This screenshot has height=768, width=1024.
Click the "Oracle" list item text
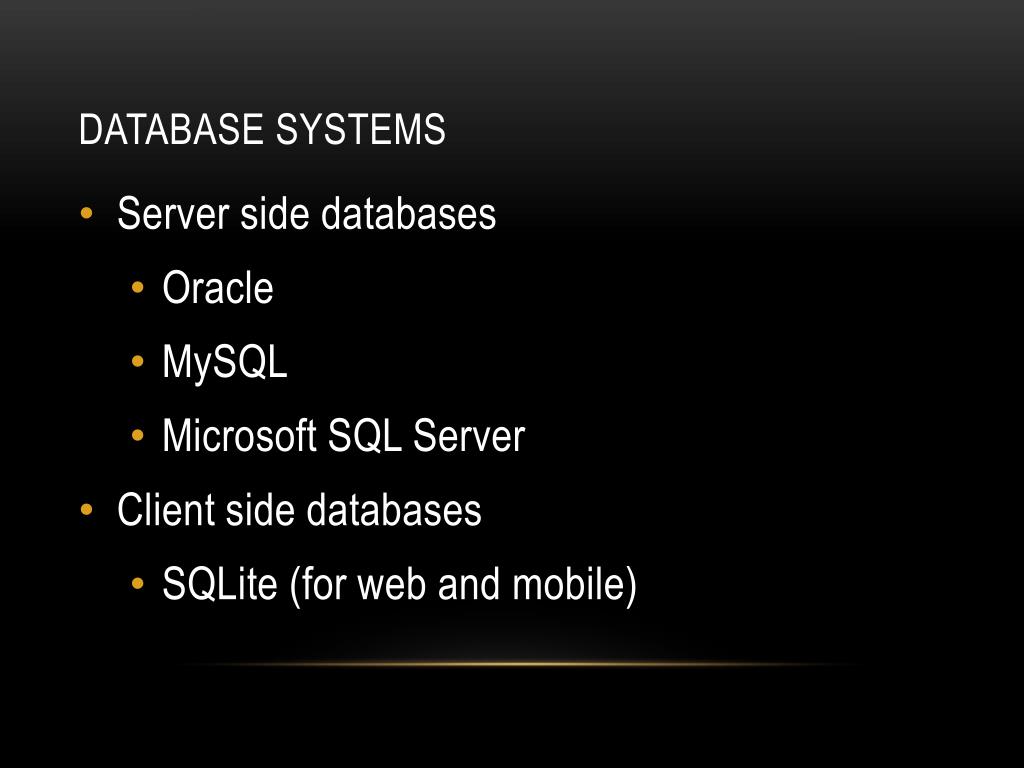pos(217,287)
